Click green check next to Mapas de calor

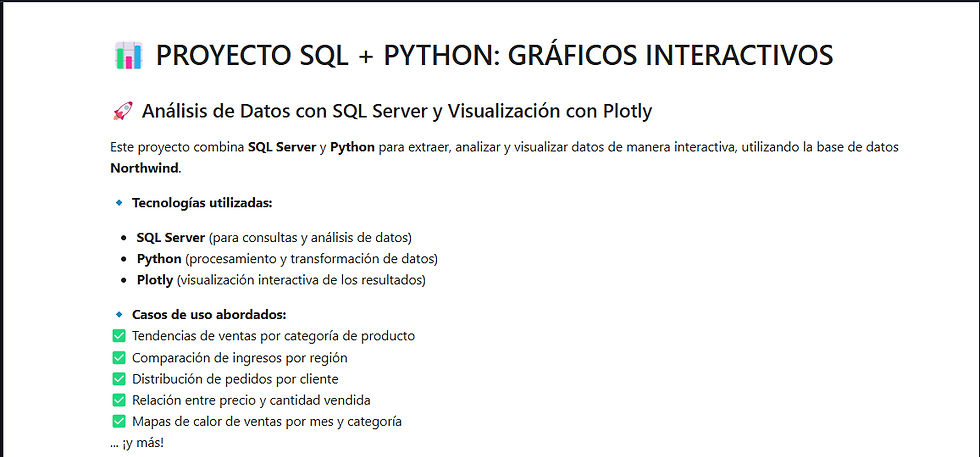click(x=119, y=421)
